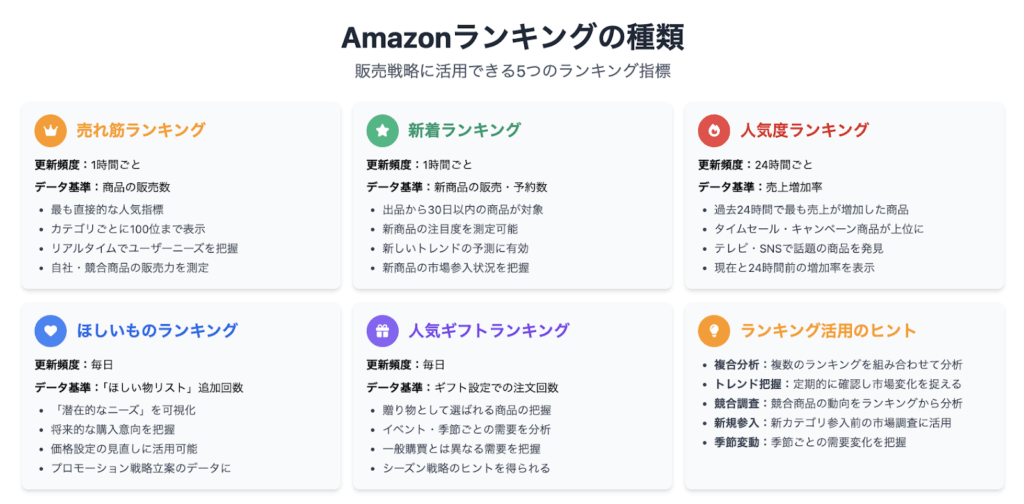Open the 人気度ランキング heading
This screenshot has width=1024, height=504.
pyautogui.click(x=804, y=131)
